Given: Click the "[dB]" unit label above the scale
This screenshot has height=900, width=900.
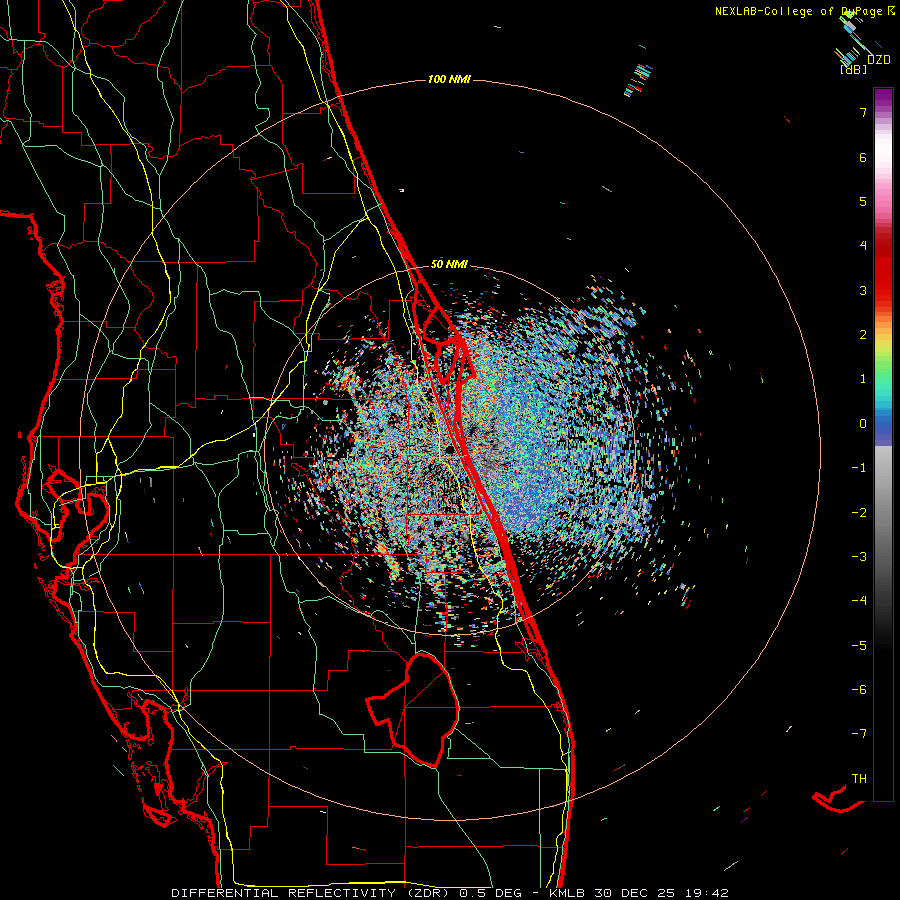Looking at the screenshot, I should 853,70.
